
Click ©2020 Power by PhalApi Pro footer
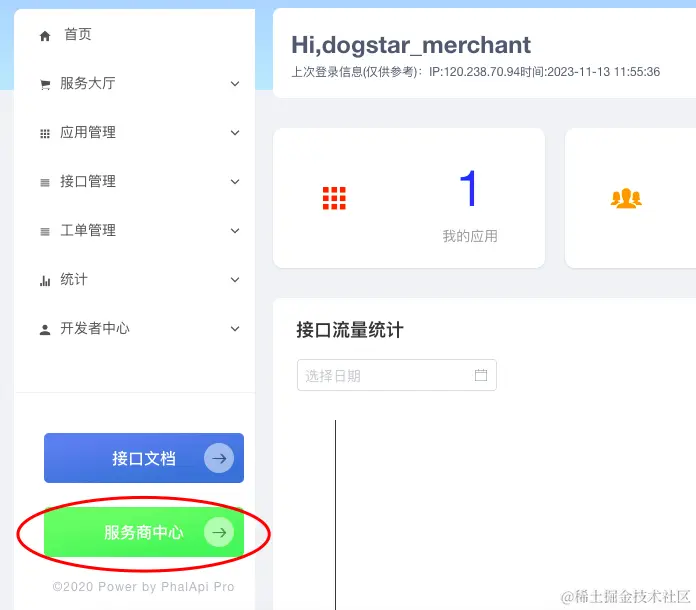point(143,586)
